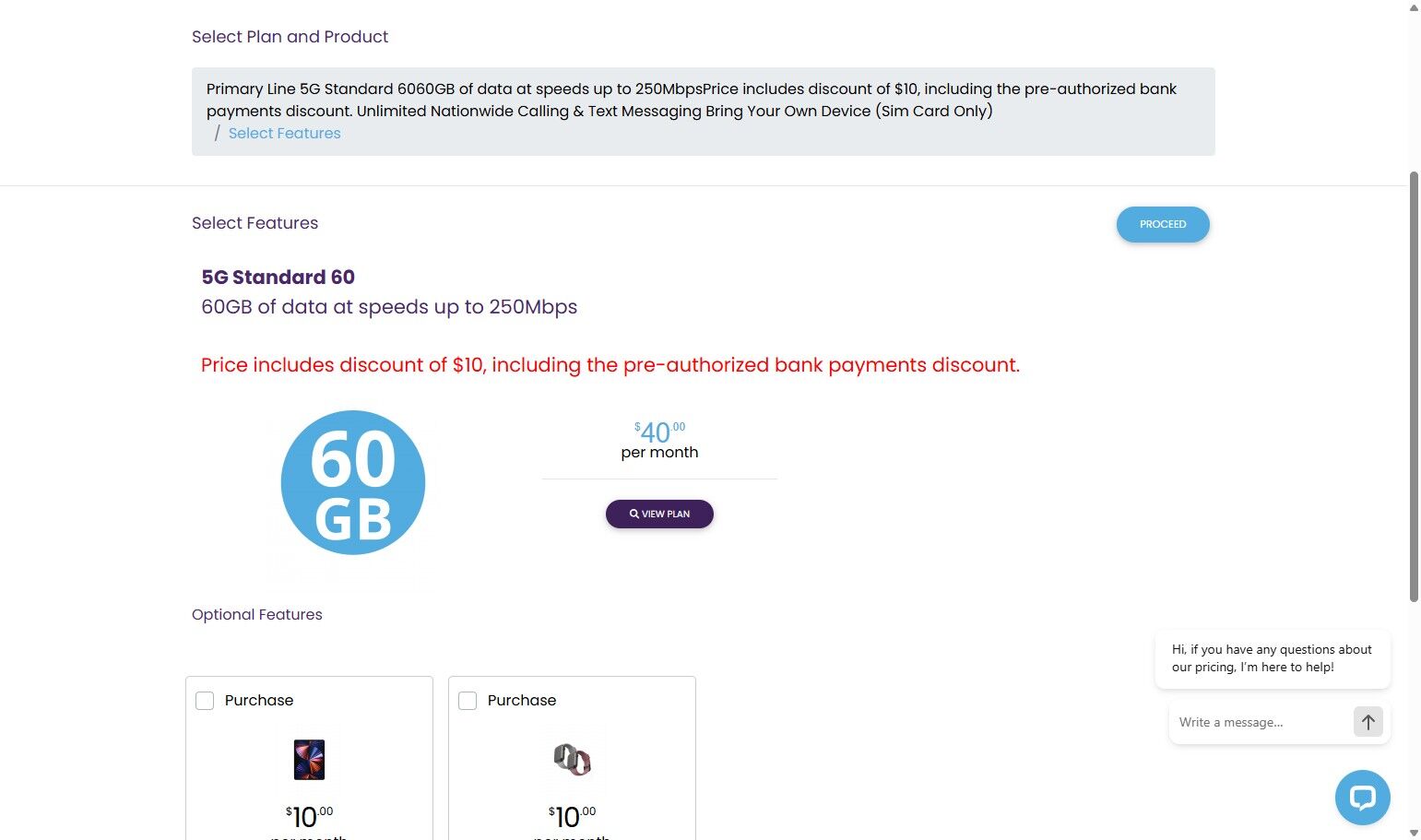Click the page scrollbar up arrow
Screen dimensions: 1421x840
click(1414, 7)
